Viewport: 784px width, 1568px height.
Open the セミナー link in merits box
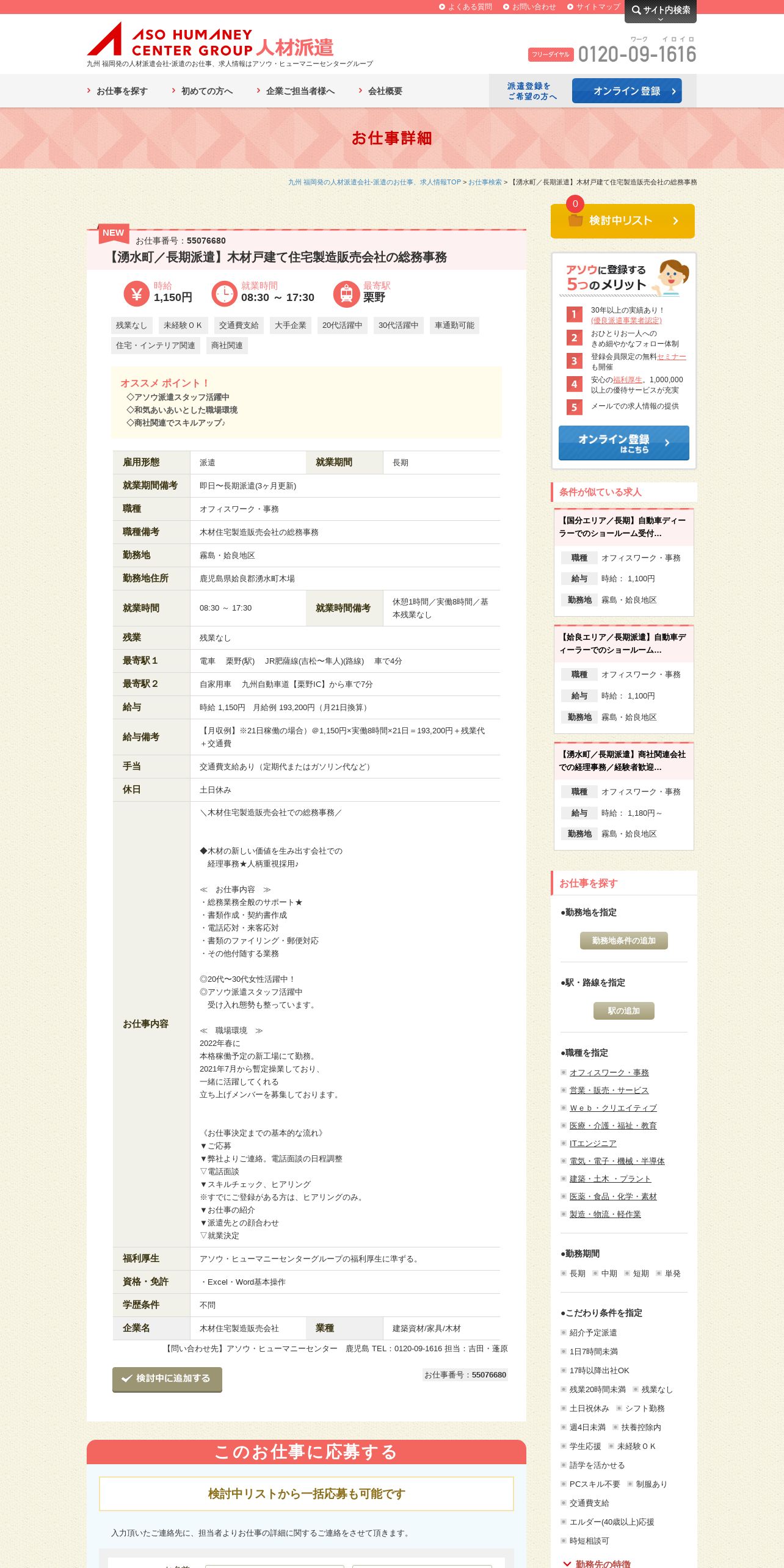click(x=672, y=357)
